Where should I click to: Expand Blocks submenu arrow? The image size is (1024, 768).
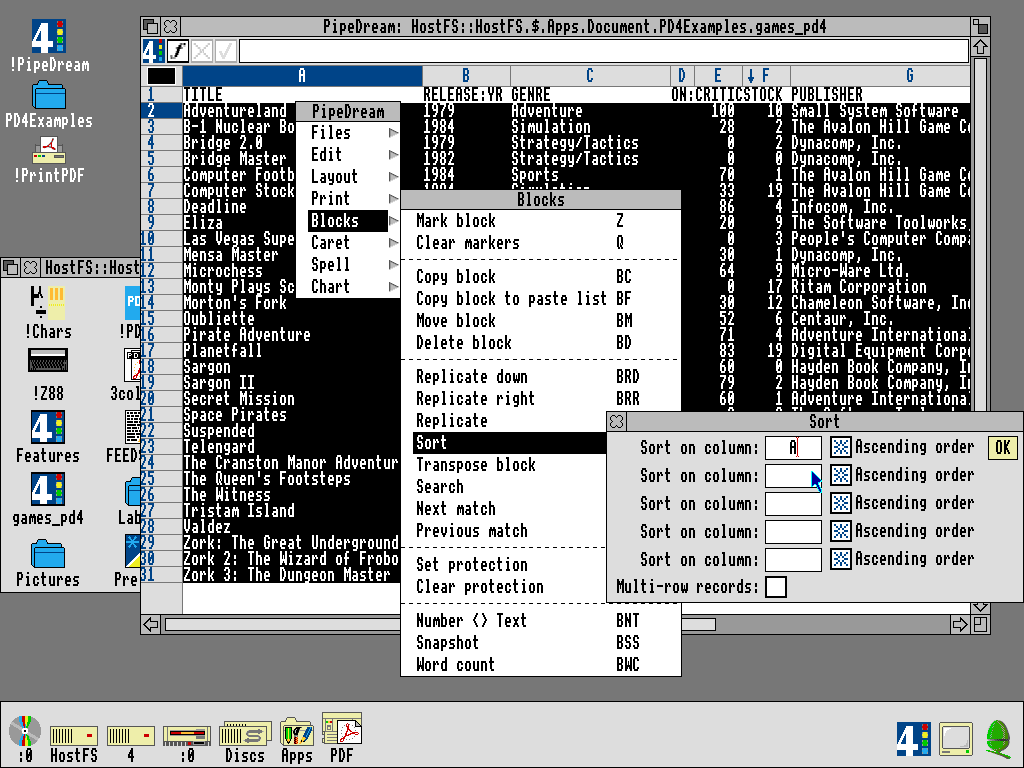pos(392,221)
